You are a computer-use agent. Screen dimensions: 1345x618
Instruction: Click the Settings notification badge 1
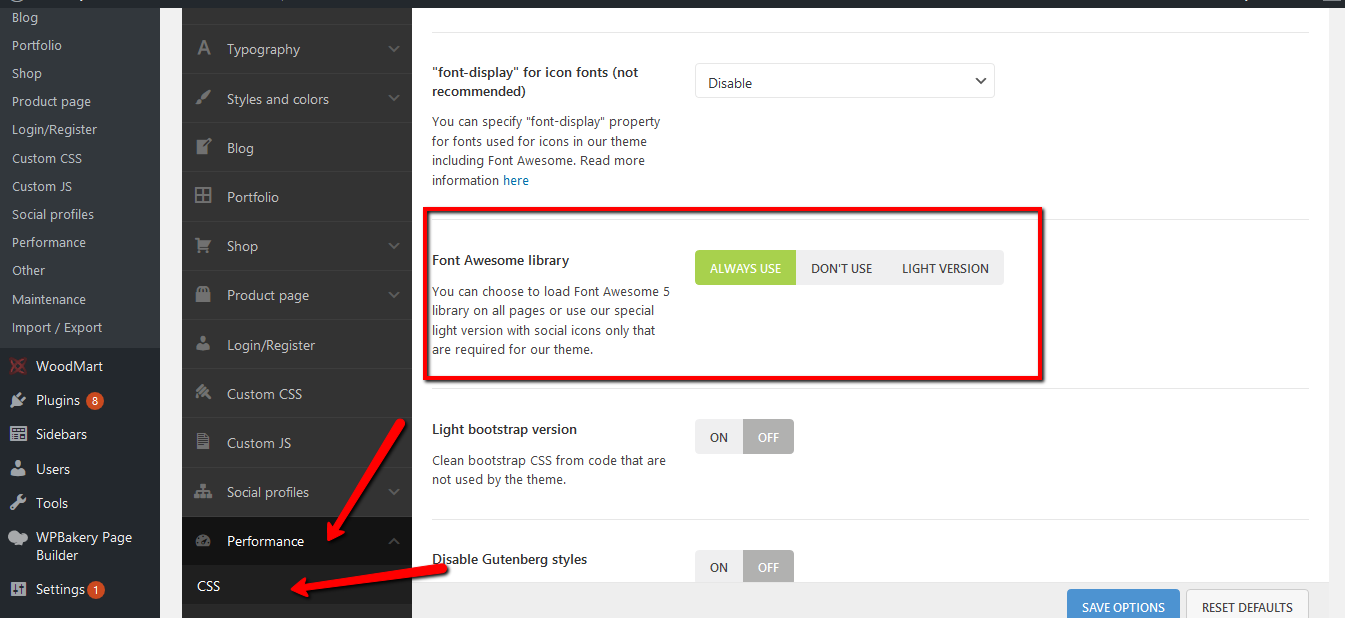pyautogui.click(x=96, y=590)
